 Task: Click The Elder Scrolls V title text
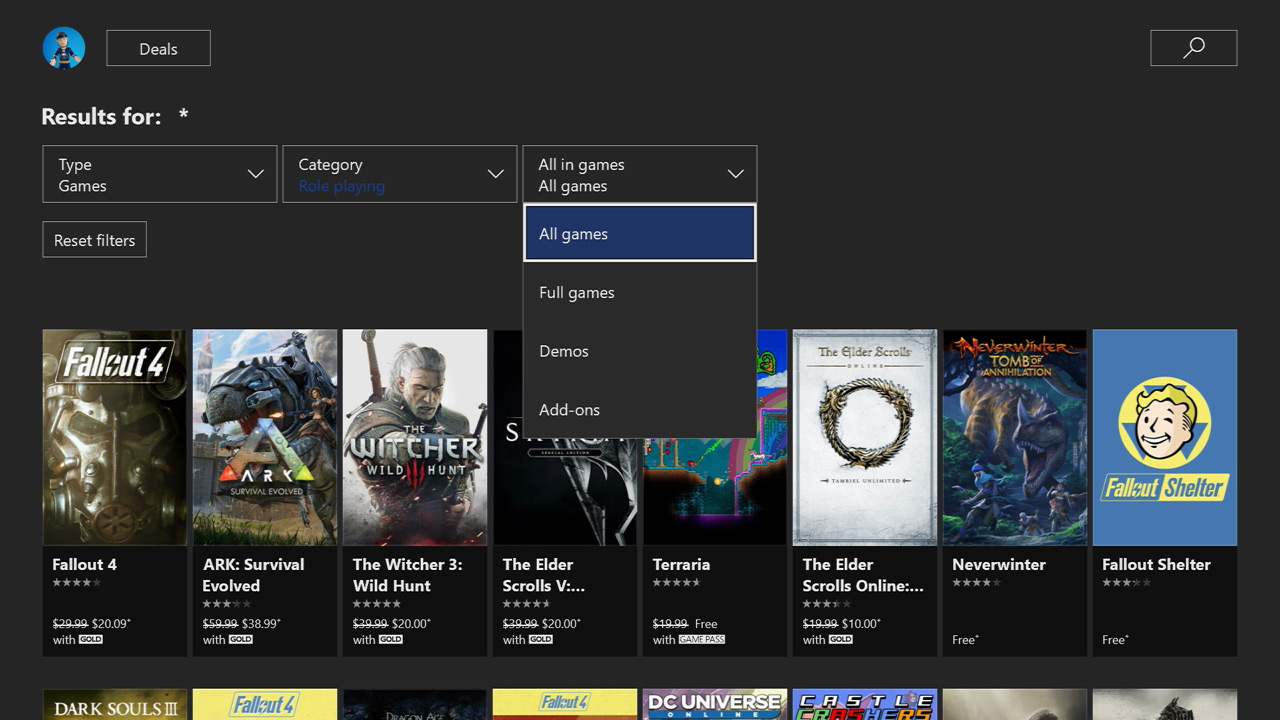pos(544,575)
